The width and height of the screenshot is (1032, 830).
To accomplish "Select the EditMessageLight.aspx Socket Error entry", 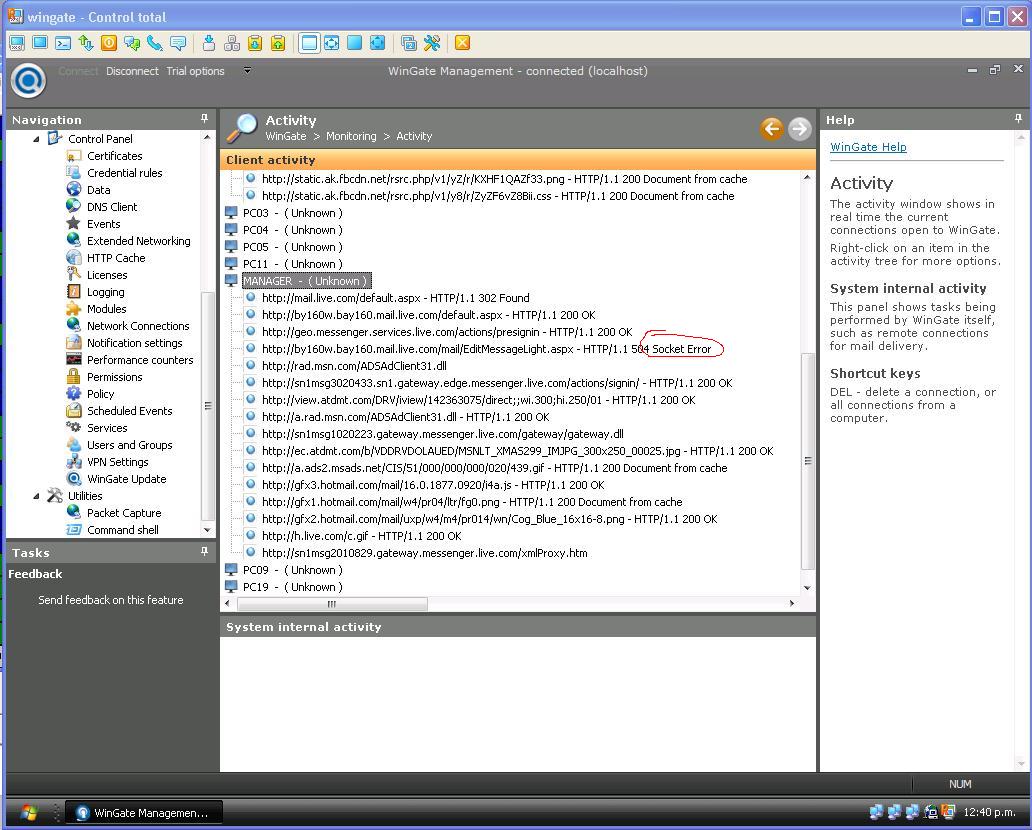I will (x=486, y=350).
